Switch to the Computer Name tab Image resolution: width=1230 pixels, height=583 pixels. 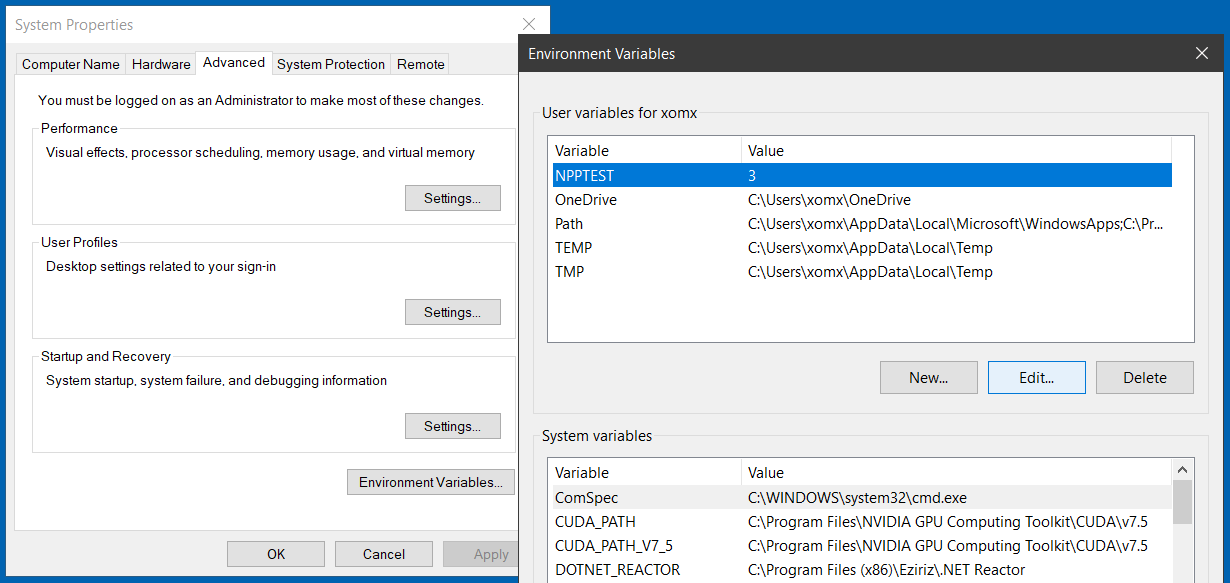(x=70, y=64)
